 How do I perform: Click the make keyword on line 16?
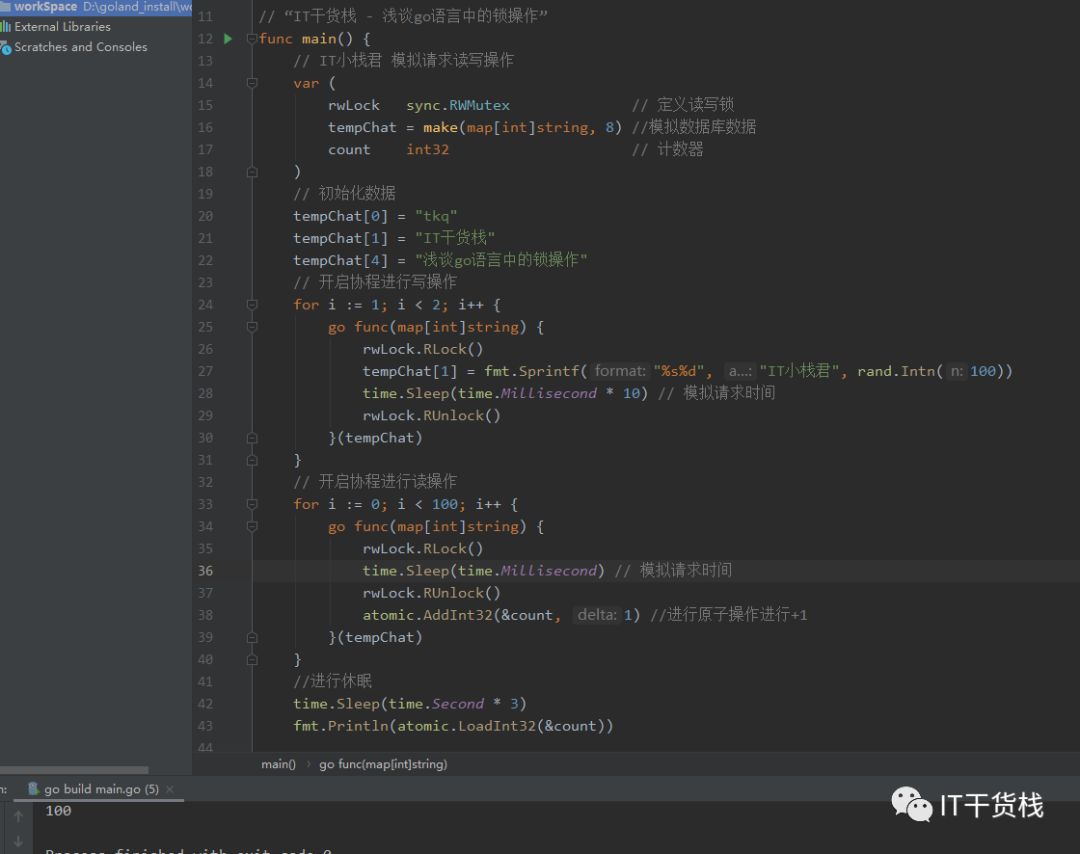440,127
